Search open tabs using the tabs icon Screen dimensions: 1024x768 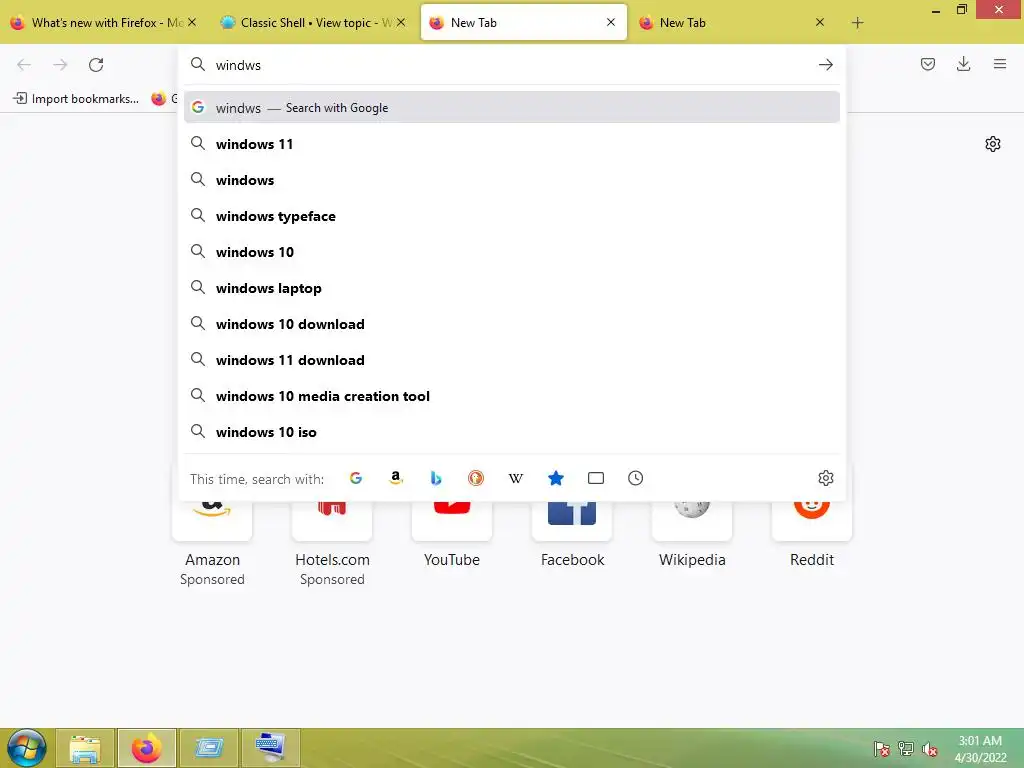596,478
